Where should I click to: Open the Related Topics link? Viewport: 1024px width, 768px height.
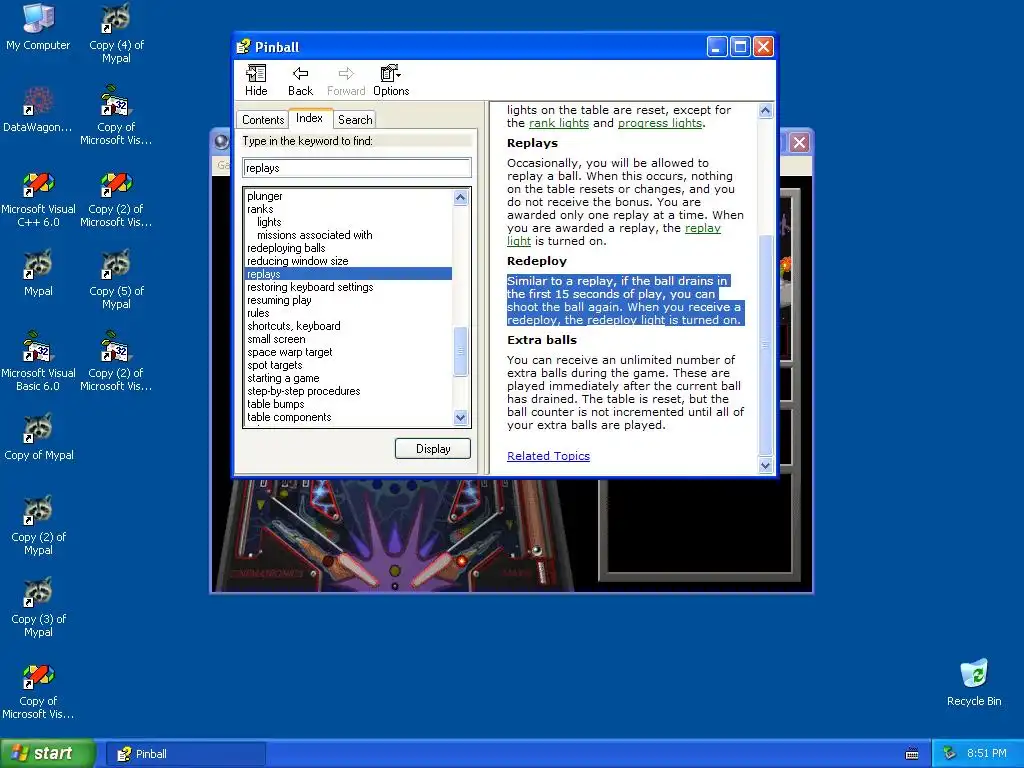click(548, 456)
